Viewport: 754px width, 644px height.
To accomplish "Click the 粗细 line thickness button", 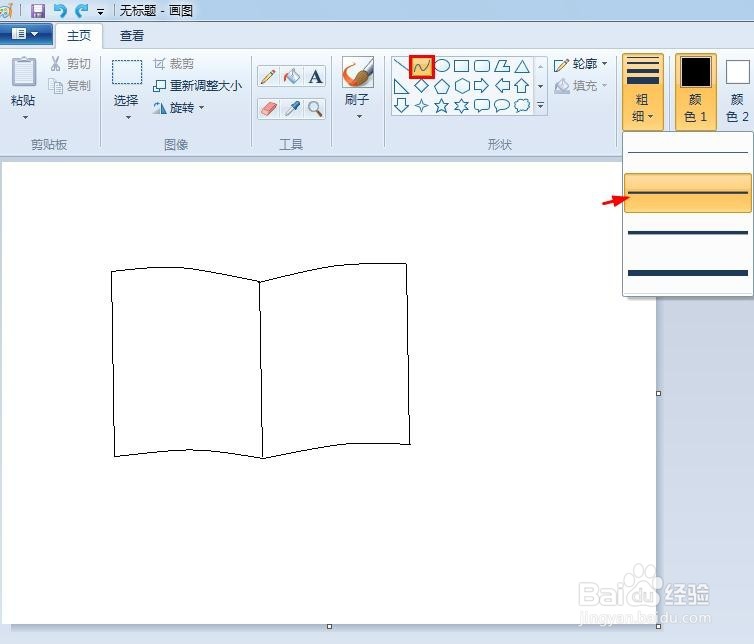I will click(x=643, y=92).
